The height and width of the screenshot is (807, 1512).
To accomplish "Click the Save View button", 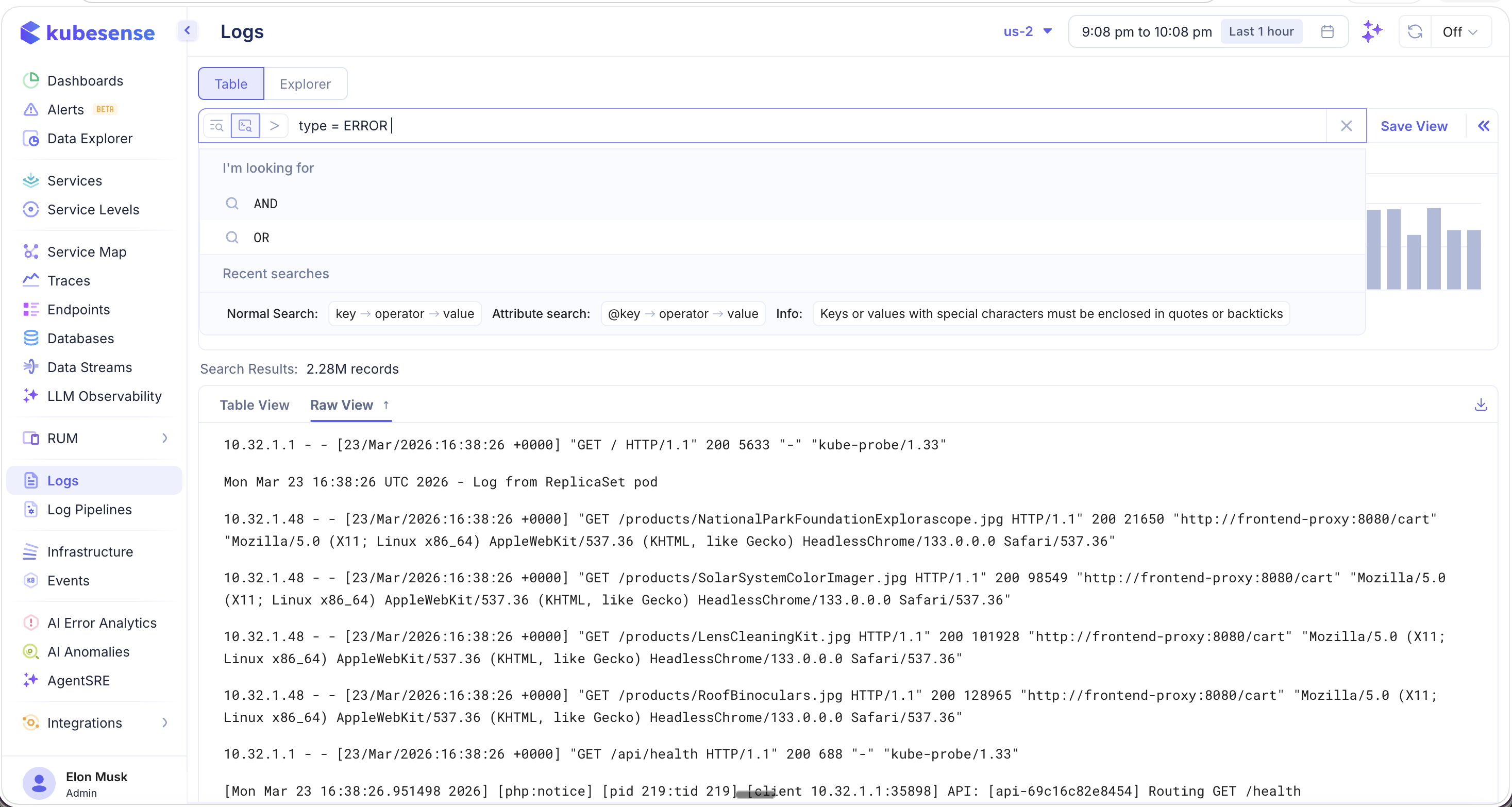I will [x=1414, y=126].
